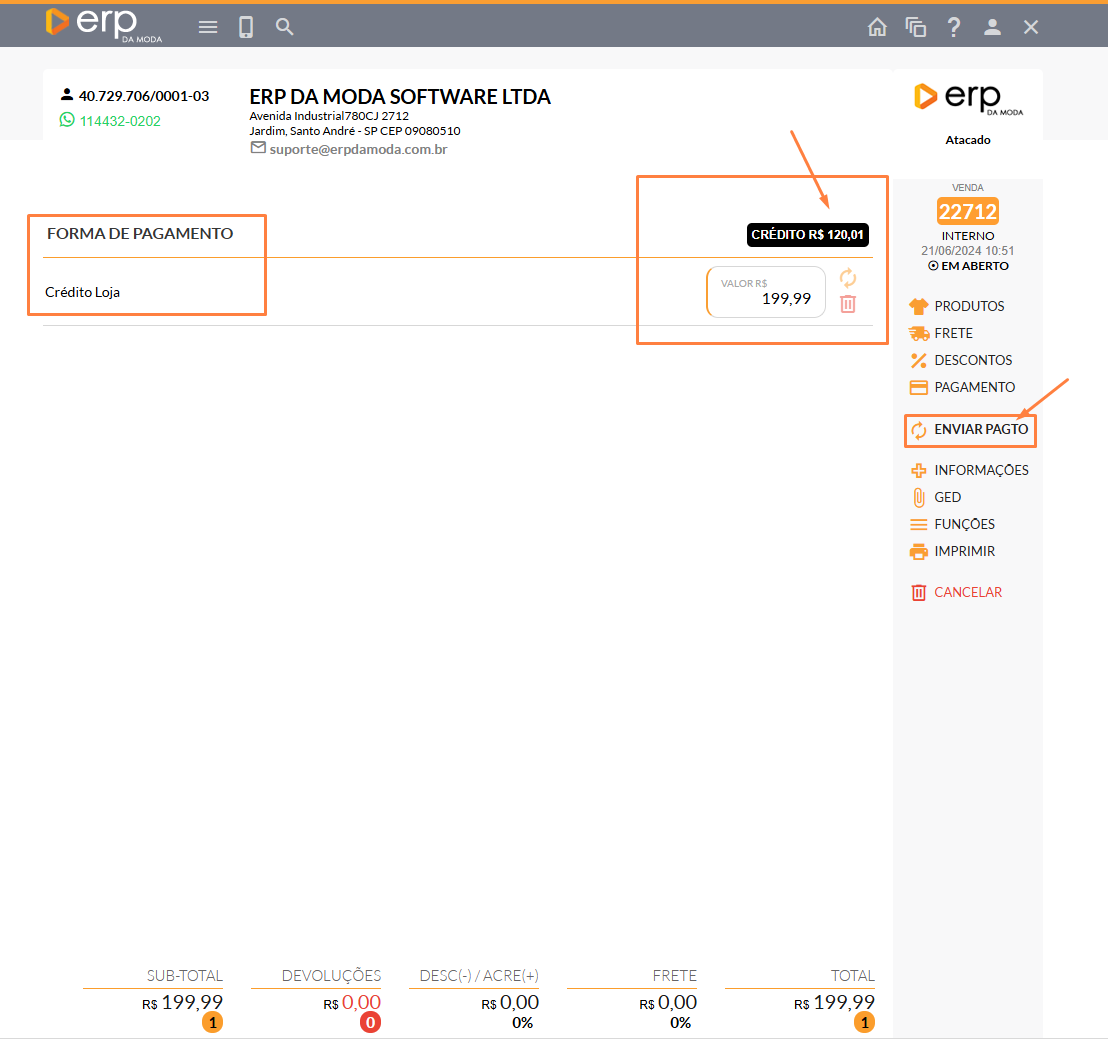Refresh payment value with orange sync icon

(x=848, y=277)
